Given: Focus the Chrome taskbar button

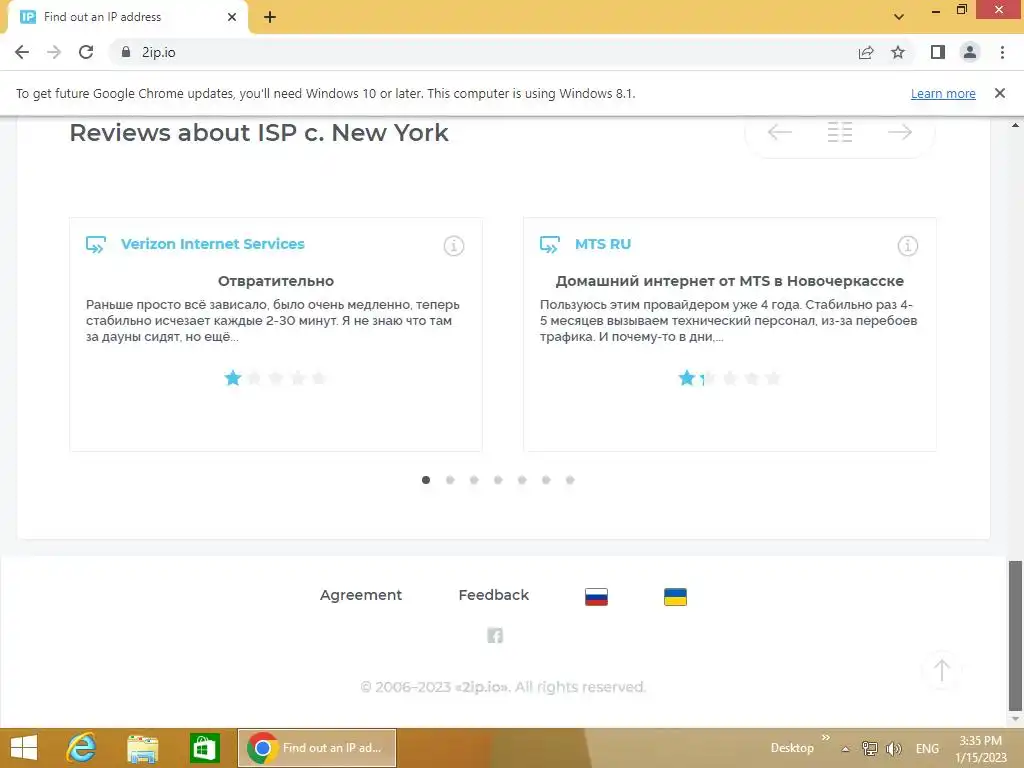Looking at the screenshot, I should click(x=317, y=748).
